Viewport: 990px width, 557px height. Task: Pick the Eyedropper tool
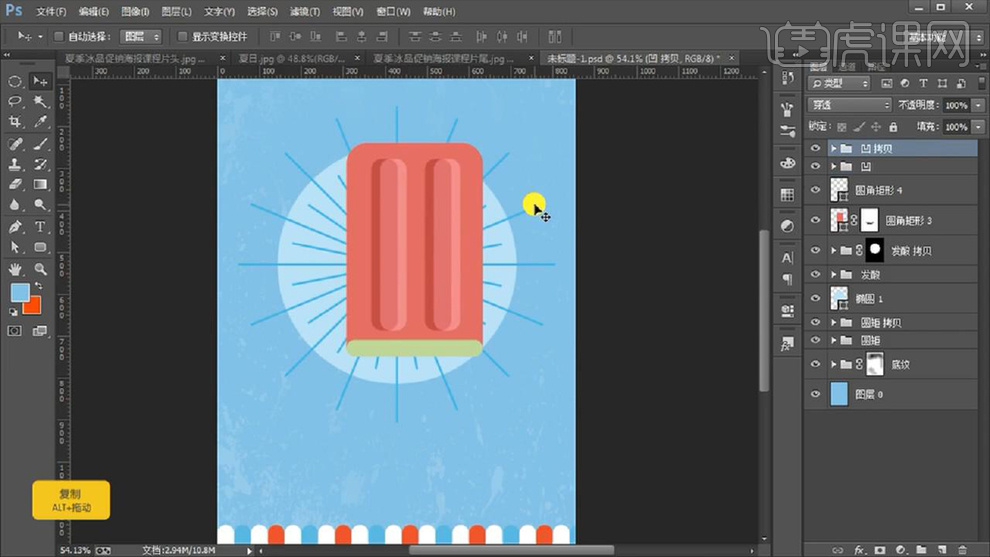pos(41,122)
